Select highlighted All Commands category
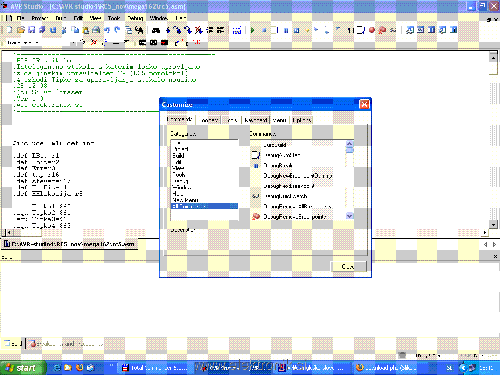Screen dimensions: 500x375 coord(204,206)
